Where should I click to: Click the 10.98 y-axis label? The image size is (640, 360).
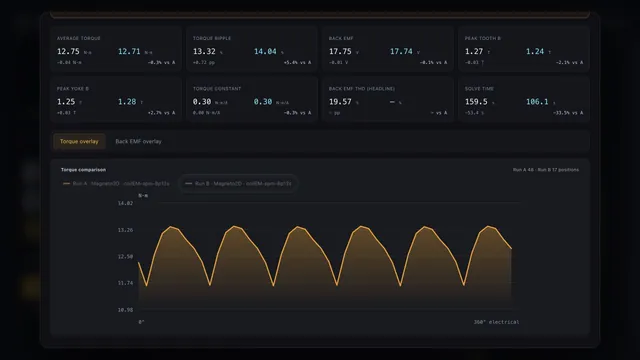point(125,310)
